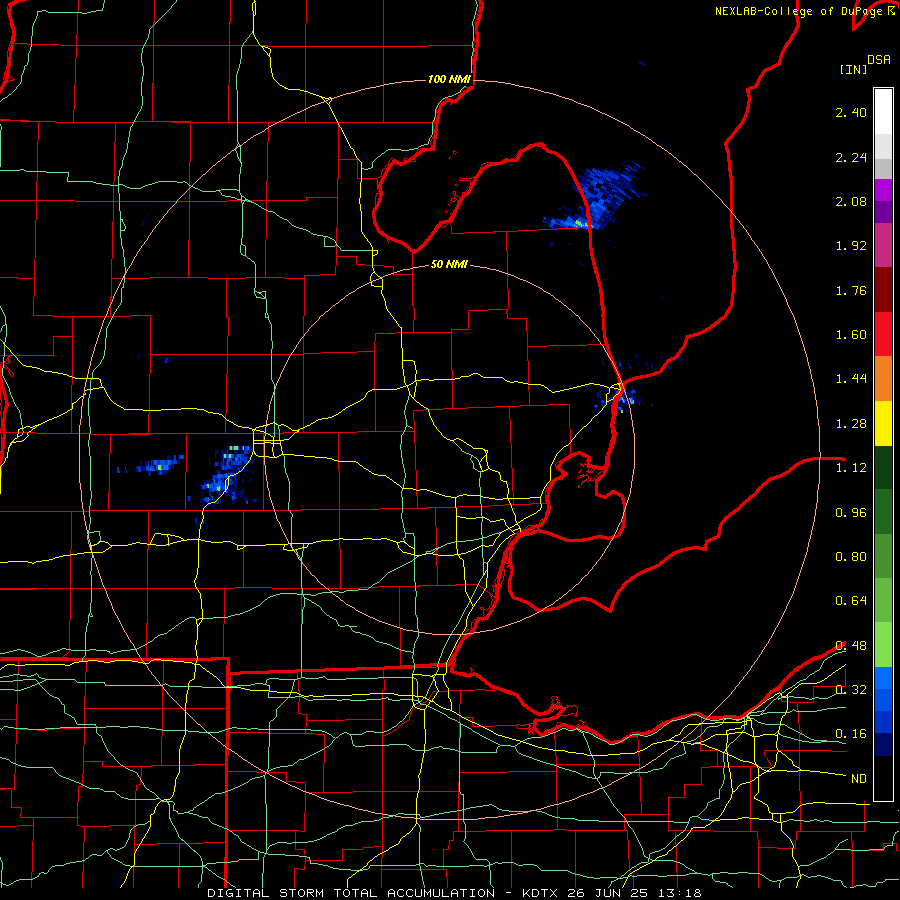This screenshot has width=900, height=900.
Task: Click the ND legend label
Action: pyautogui.click(x=859, y=779)
